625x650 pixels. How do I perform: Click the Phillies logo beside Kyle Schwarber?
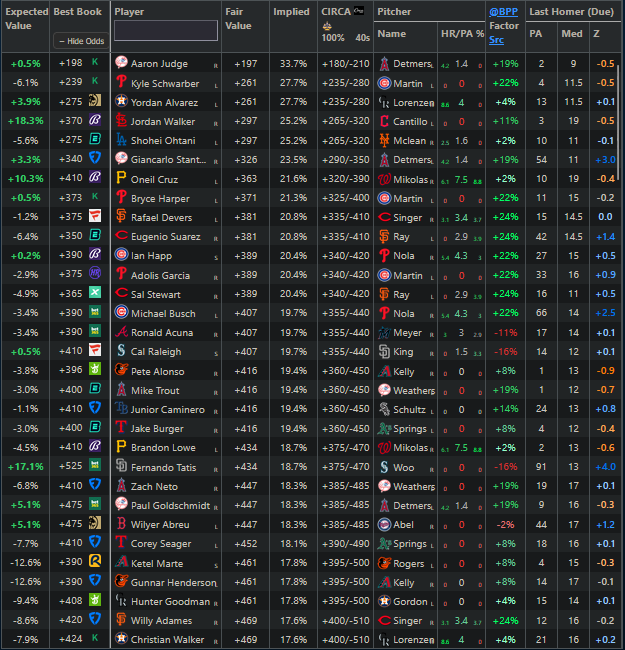(121, 82)
